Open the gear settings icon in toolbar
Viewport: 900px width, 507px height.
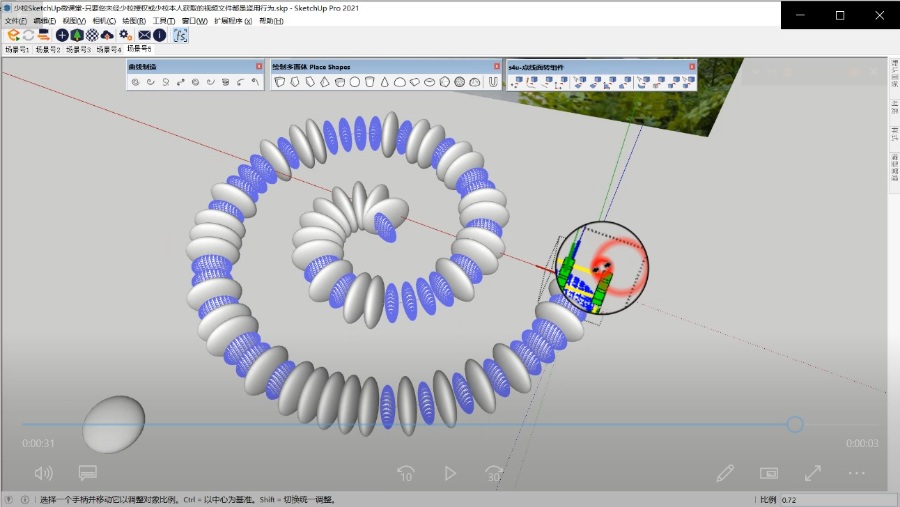click(126, 35)
